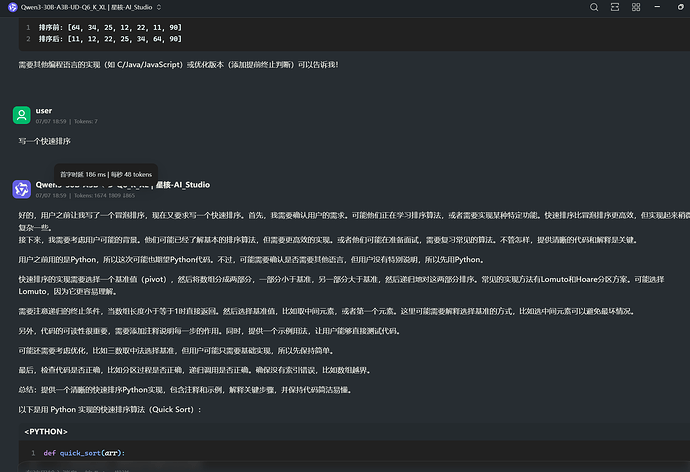The image size is (690, 472).
Task: Click the expand/collapse view icon in title bar
Action: [615, 7]
